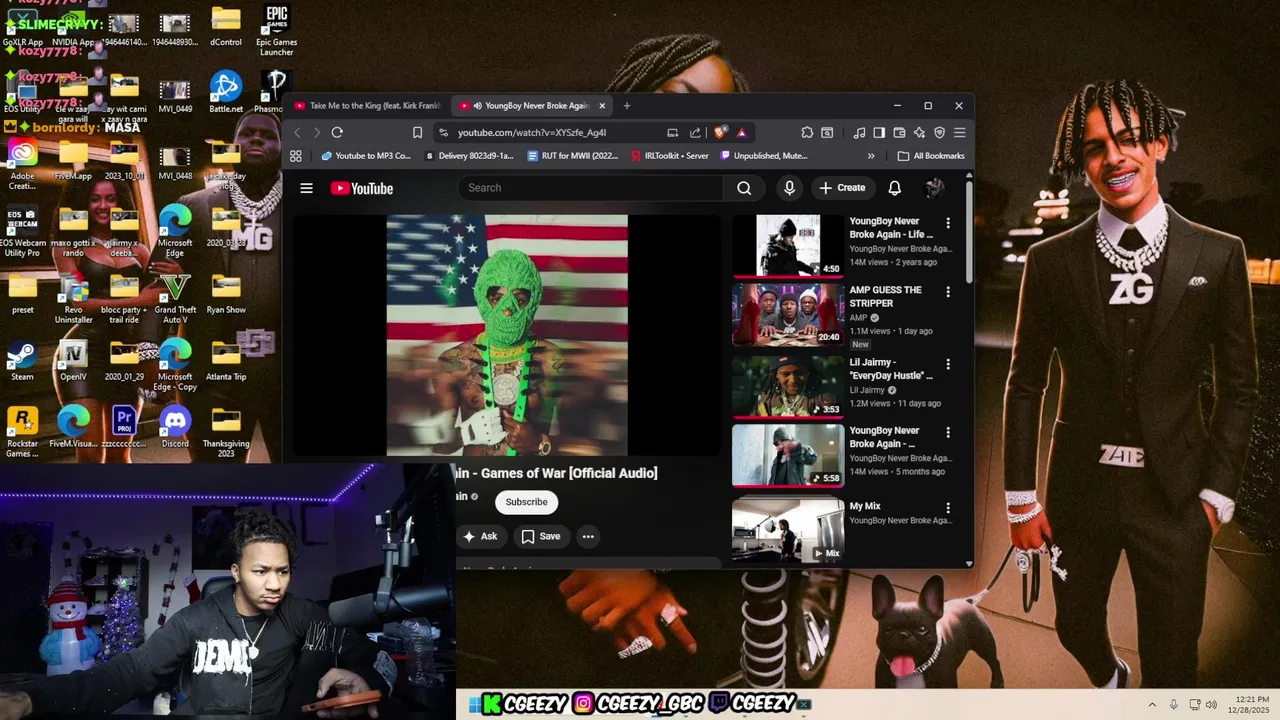Open Youtube to MP3 Co... bookmark
This screenshot has height=720, width=1280.
click(x=366, y=156)
